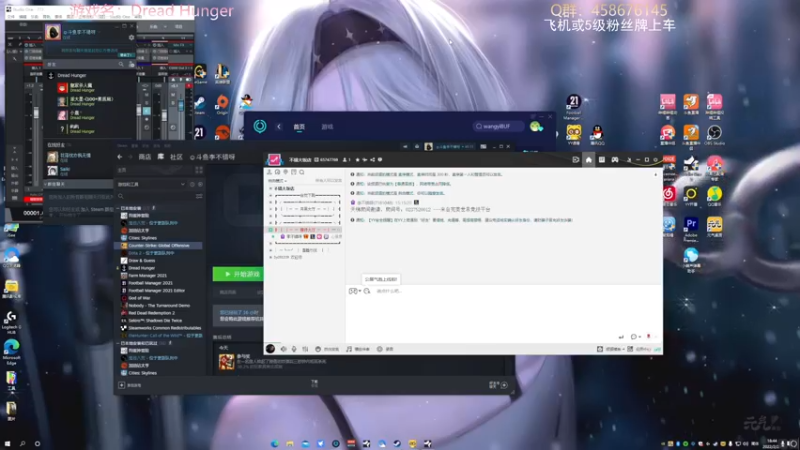Open Adobe Premiere Pro desktop icon

pyautogui.click(x=691, y=229)
